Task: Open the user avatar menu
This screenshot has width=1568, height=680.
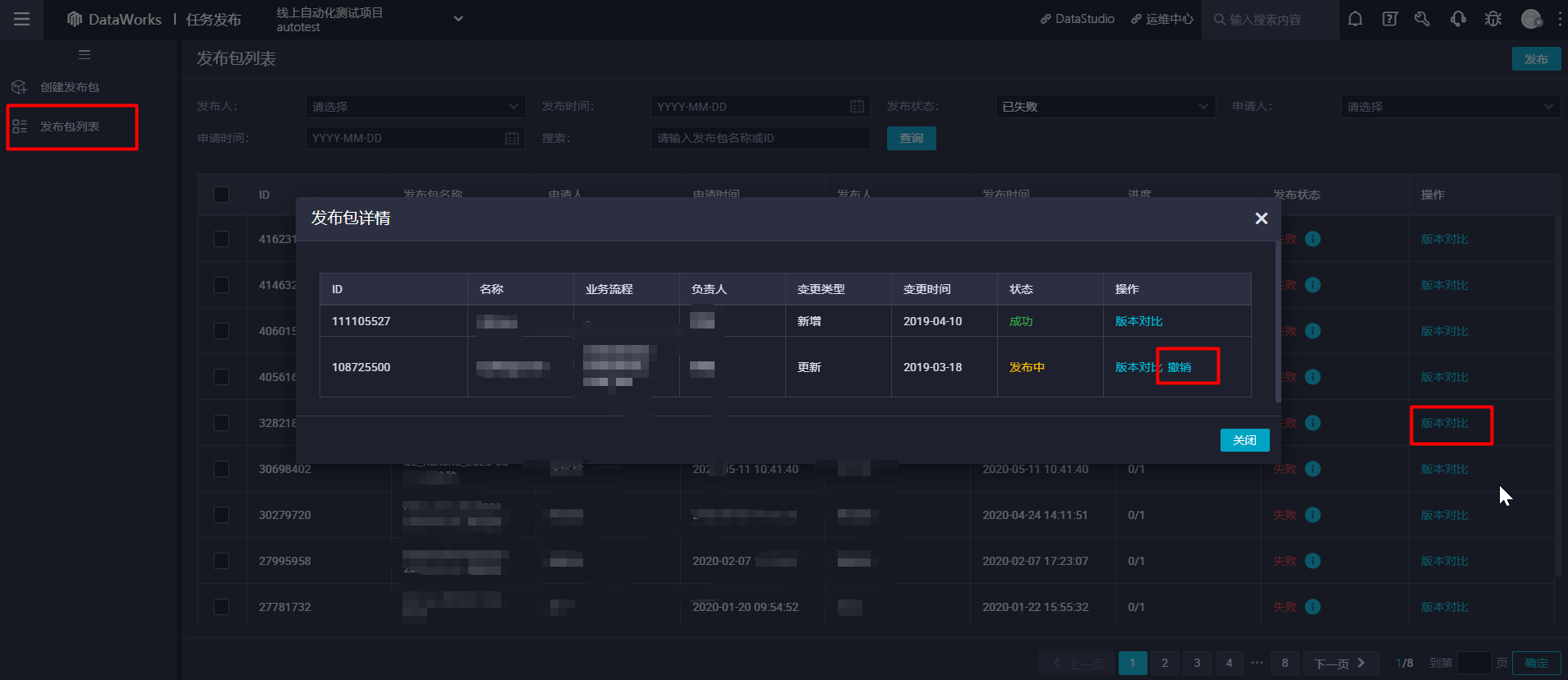Action: click(1531, 19)
